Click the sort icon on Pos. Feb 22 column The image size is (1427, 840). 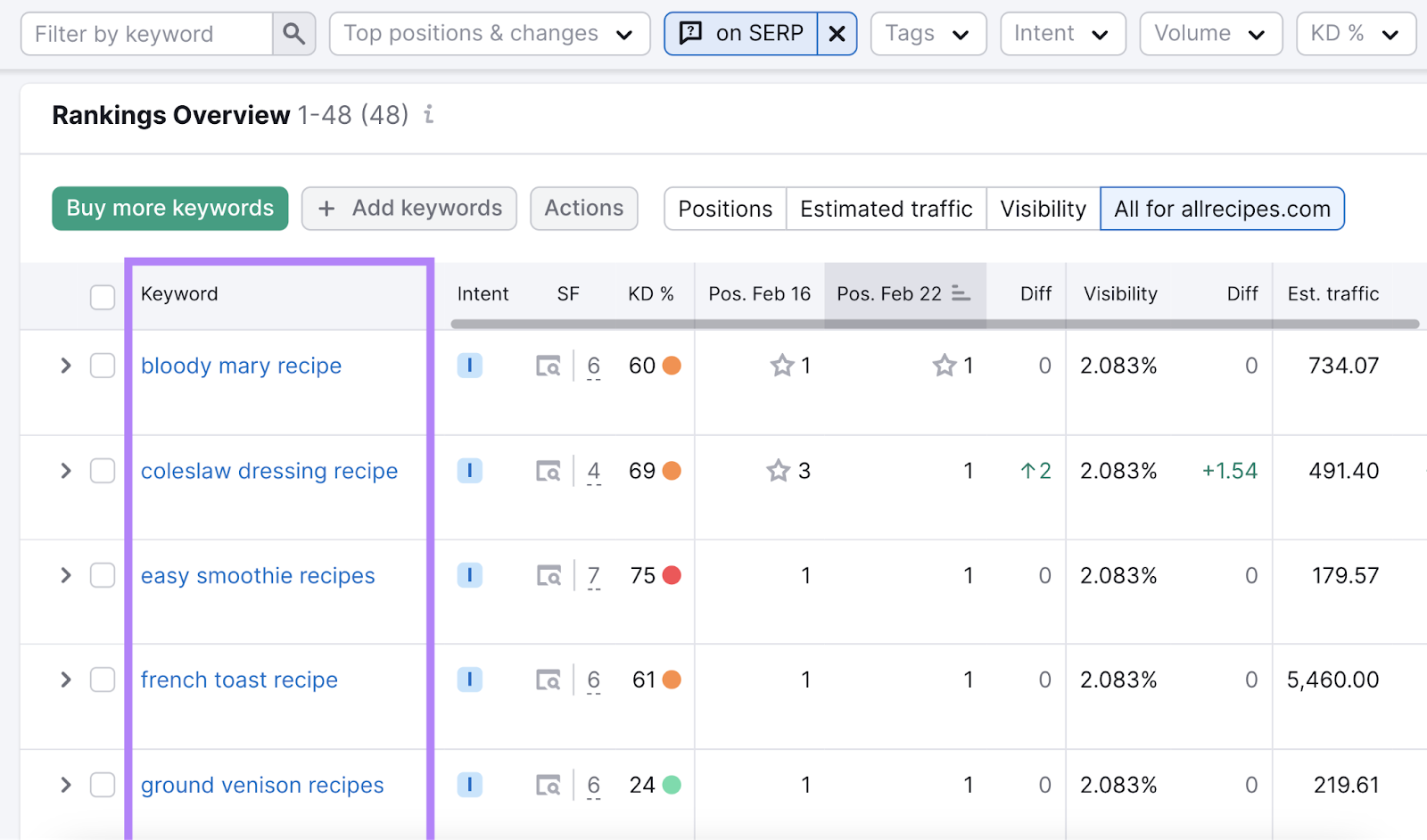(x=961, y=293)
